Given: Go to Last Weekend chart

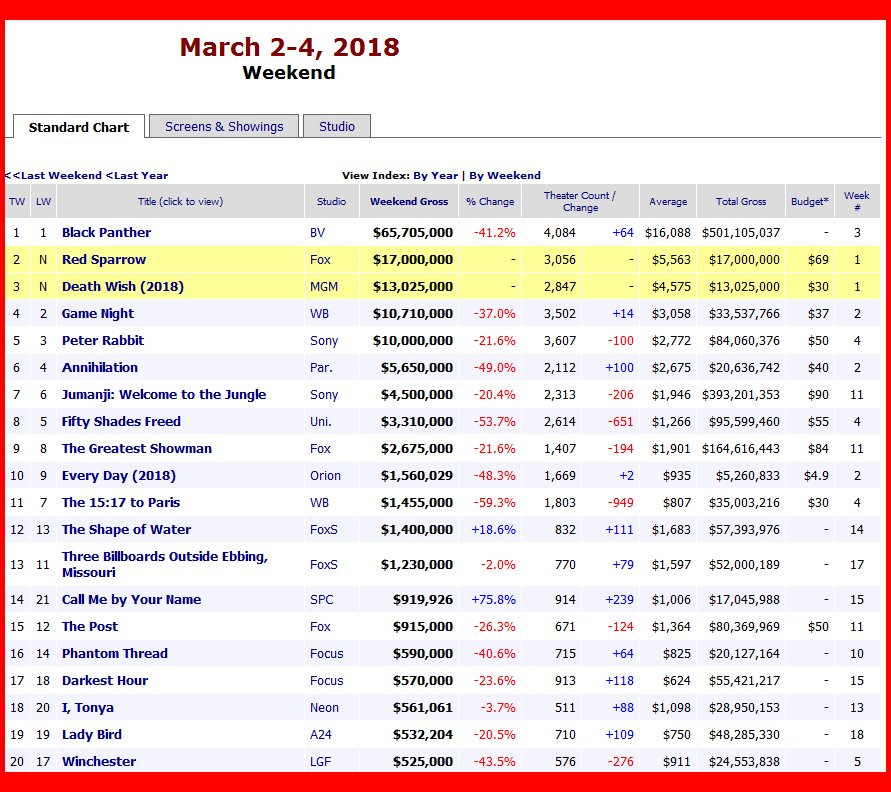Looking at the screenshot, I should click(x=53, y=176).
